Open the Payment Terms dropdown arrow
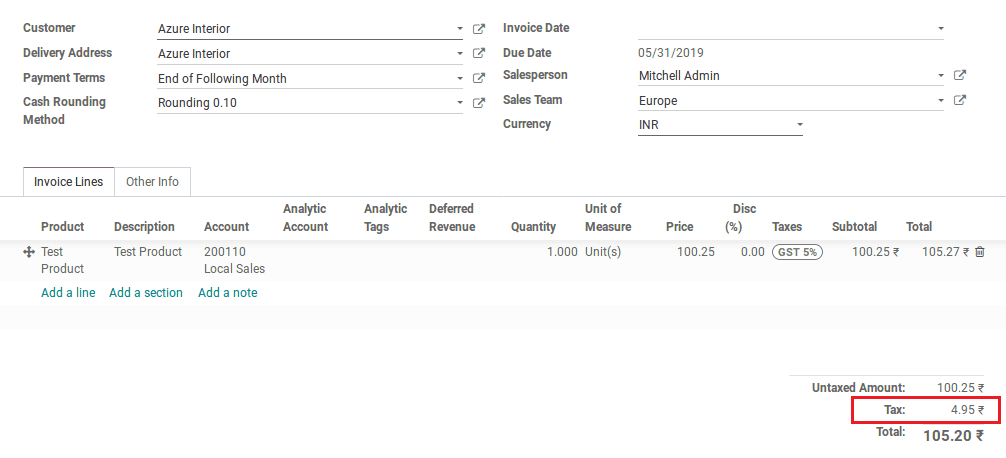 coord(459,78)
